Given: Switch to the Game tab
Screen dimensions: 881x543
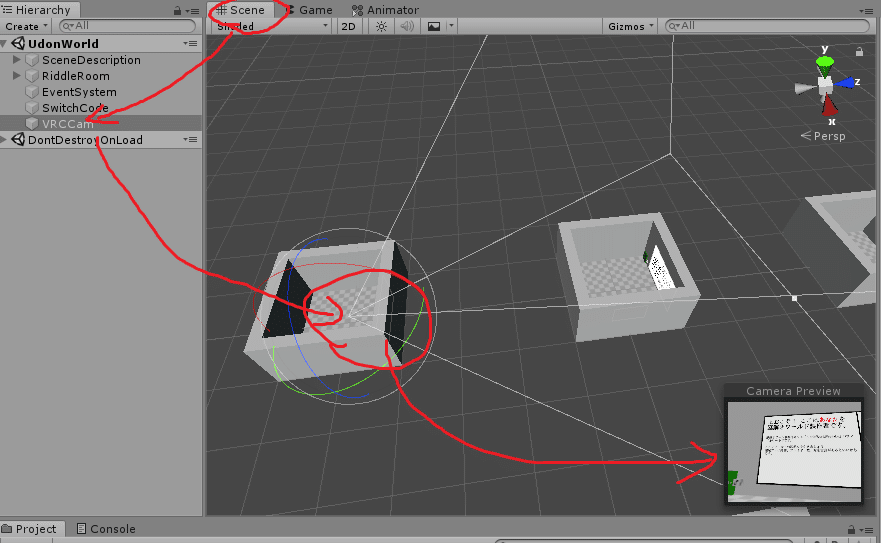Looking at the screenshot, I should point(309,10).
